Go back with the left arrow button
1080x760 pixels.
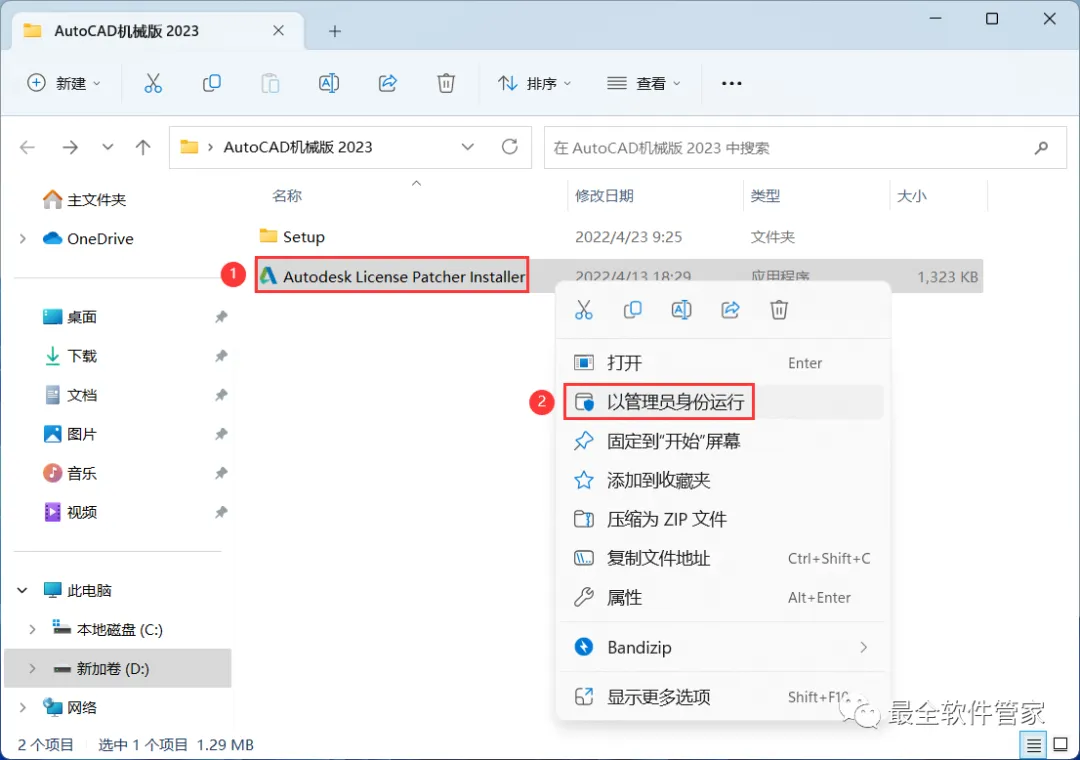coord(28,147)
